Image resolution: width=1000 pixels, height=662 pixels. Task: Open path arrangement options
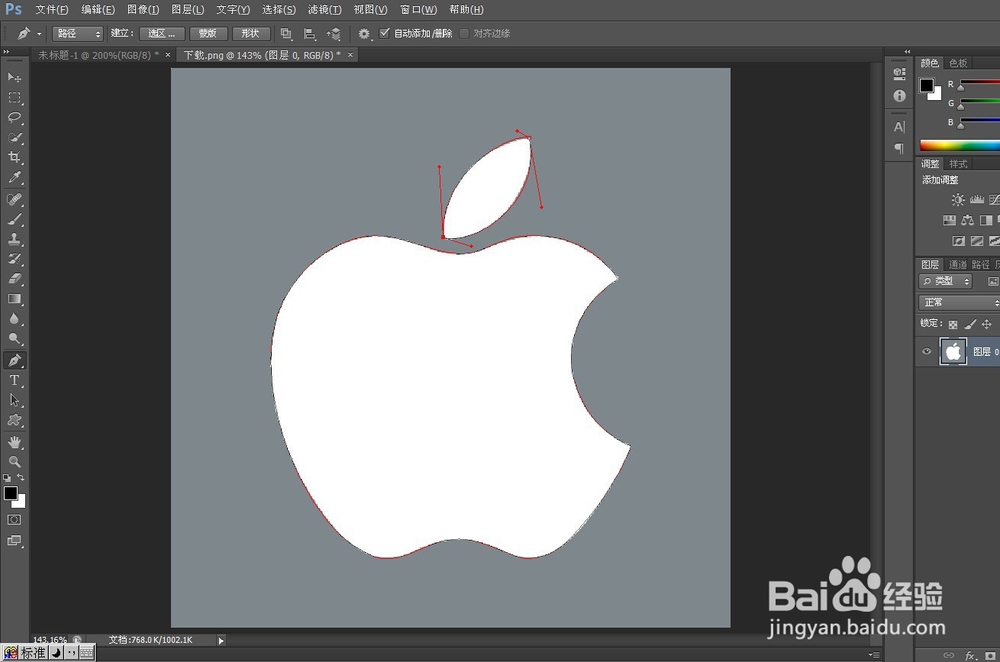(x=334, y=34)
